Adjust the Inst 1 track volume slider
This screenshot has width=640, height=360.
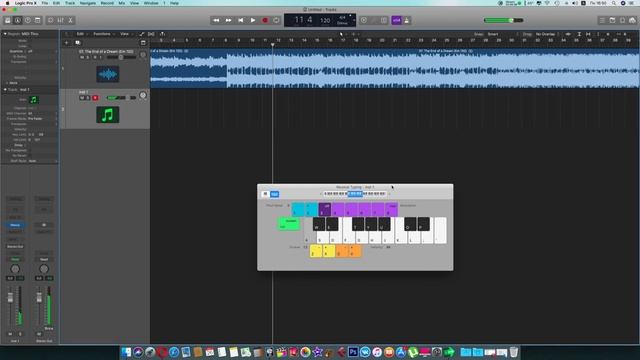(x=121, y=98)
